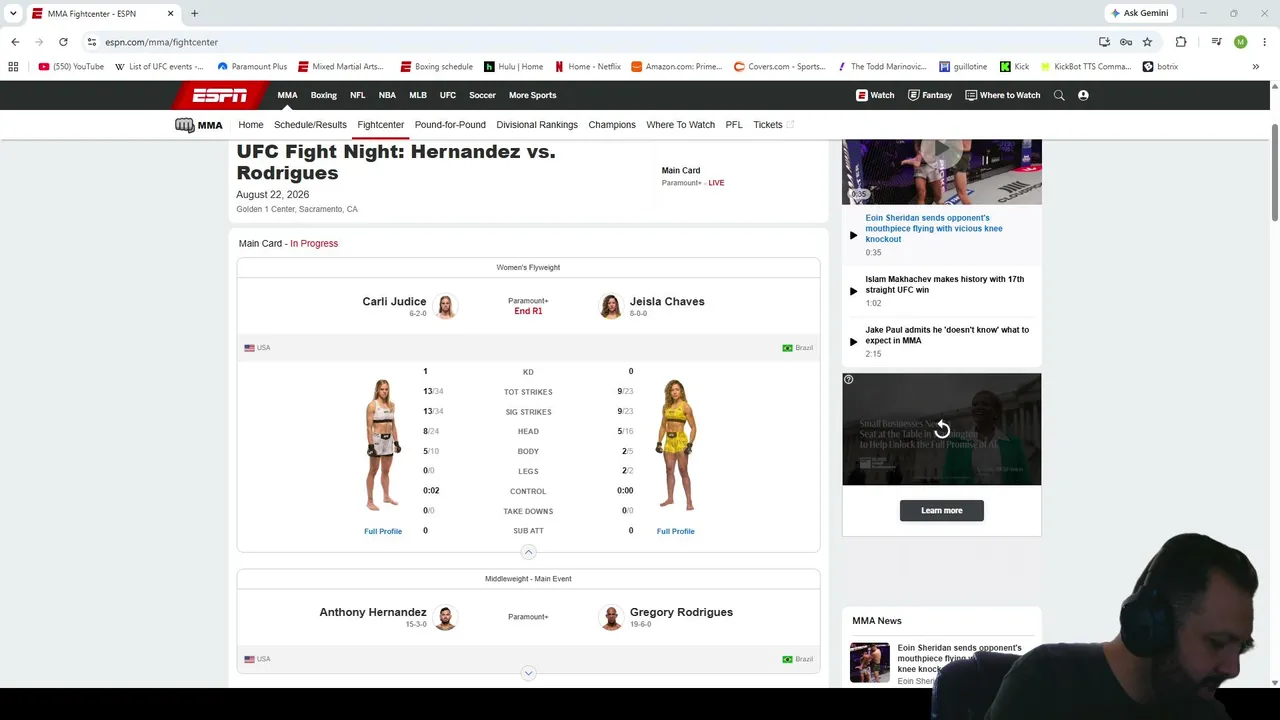Open the password manager key icon
Image resolution: width=1280 pixels, height=720 pixels.
point(1126,42)
